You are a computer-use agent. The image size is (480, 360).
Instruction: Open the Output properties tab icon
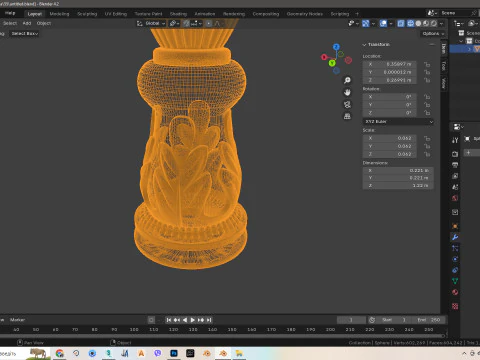(455, 165)
